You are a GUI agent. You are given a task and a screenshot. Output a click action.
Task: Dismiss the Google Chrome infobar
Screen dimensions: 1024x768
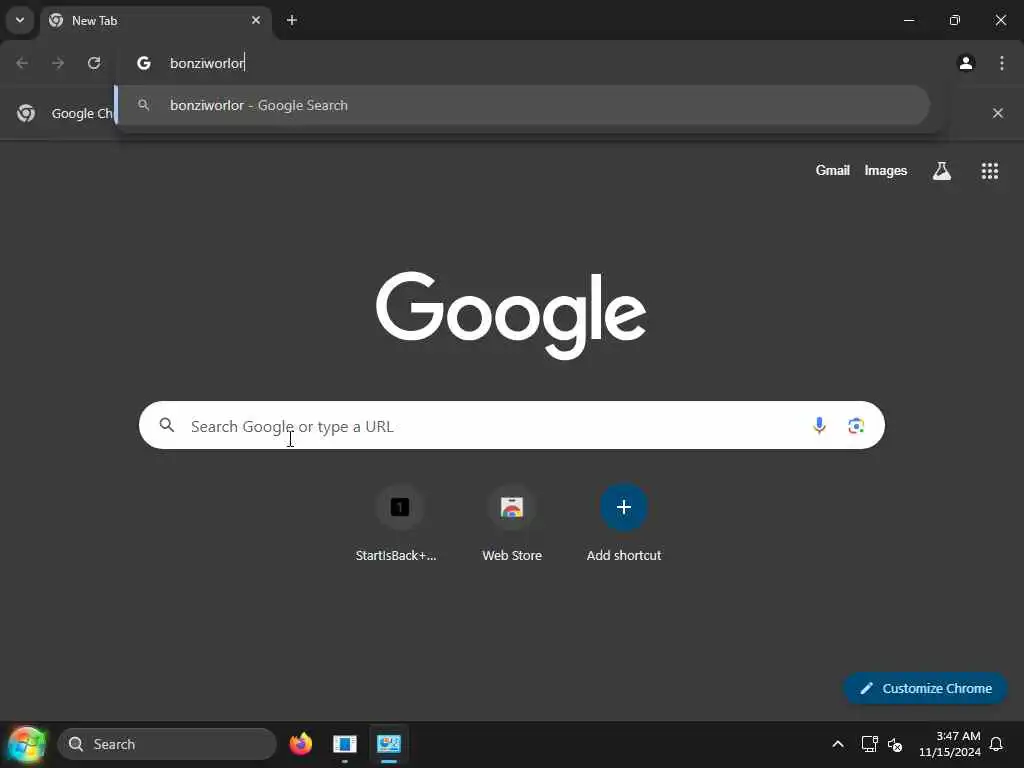point(997,113)
